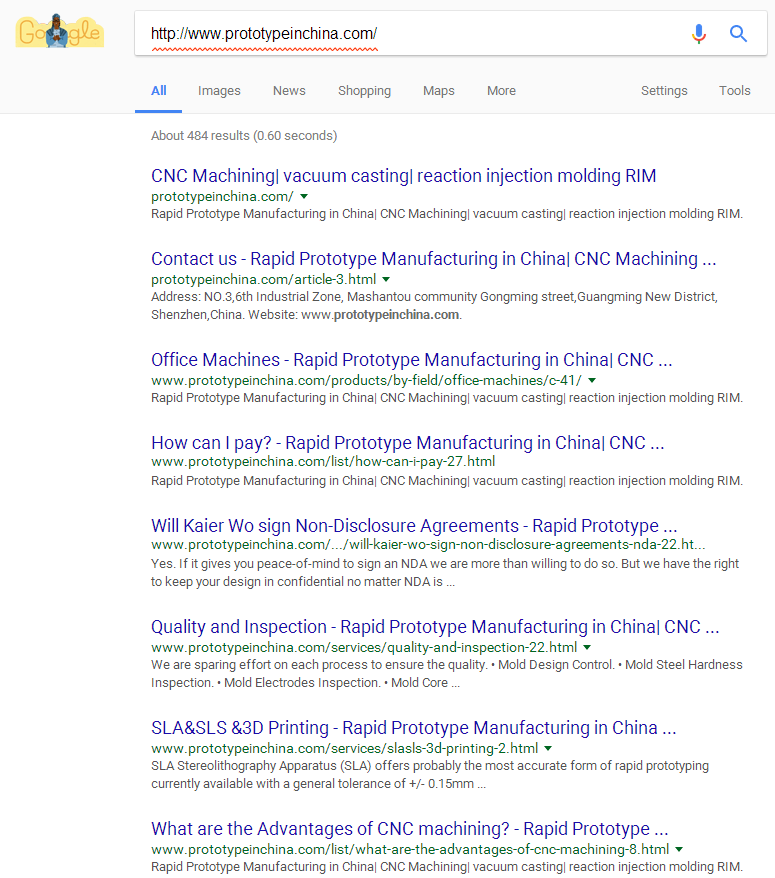This screenshot has height=878, width=775.
Task: Click the blue magnifier search button
Action: tap(738, 34)
